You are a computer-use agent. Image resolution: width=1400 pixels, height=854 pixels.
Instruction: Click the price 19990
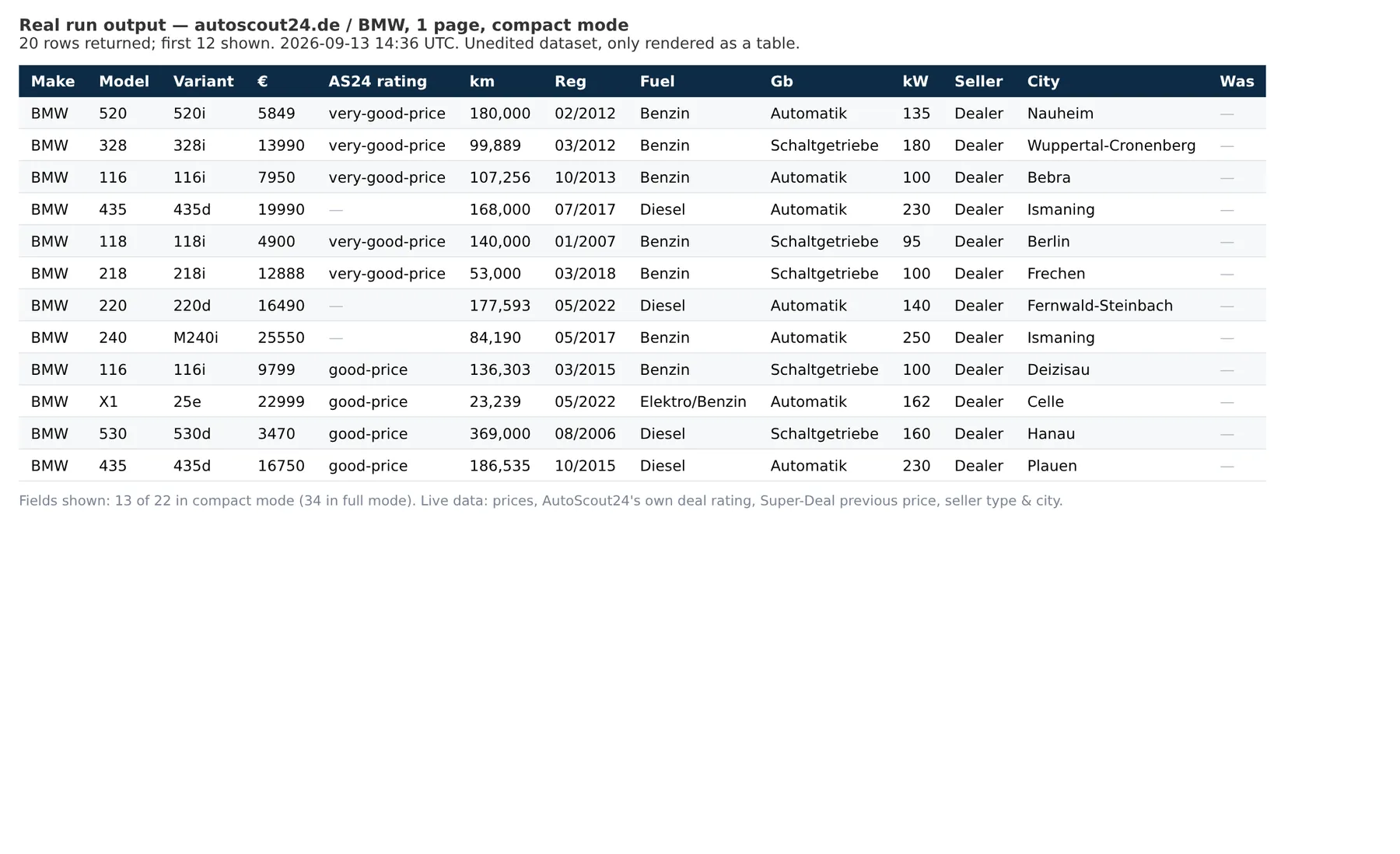coord(281,210)
